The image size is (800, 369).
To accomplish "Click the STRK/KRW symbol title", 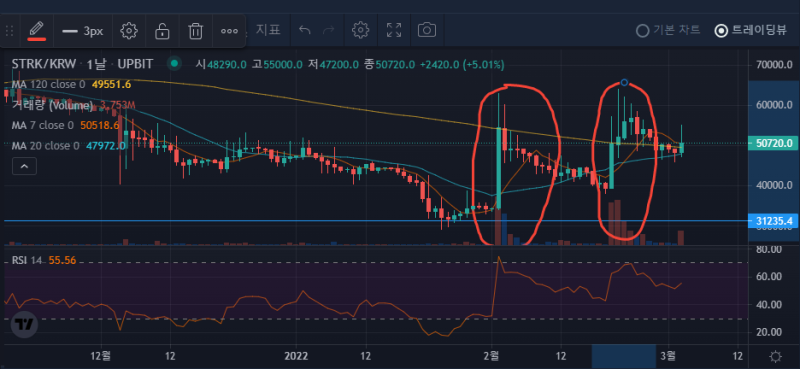I will 44,64.
